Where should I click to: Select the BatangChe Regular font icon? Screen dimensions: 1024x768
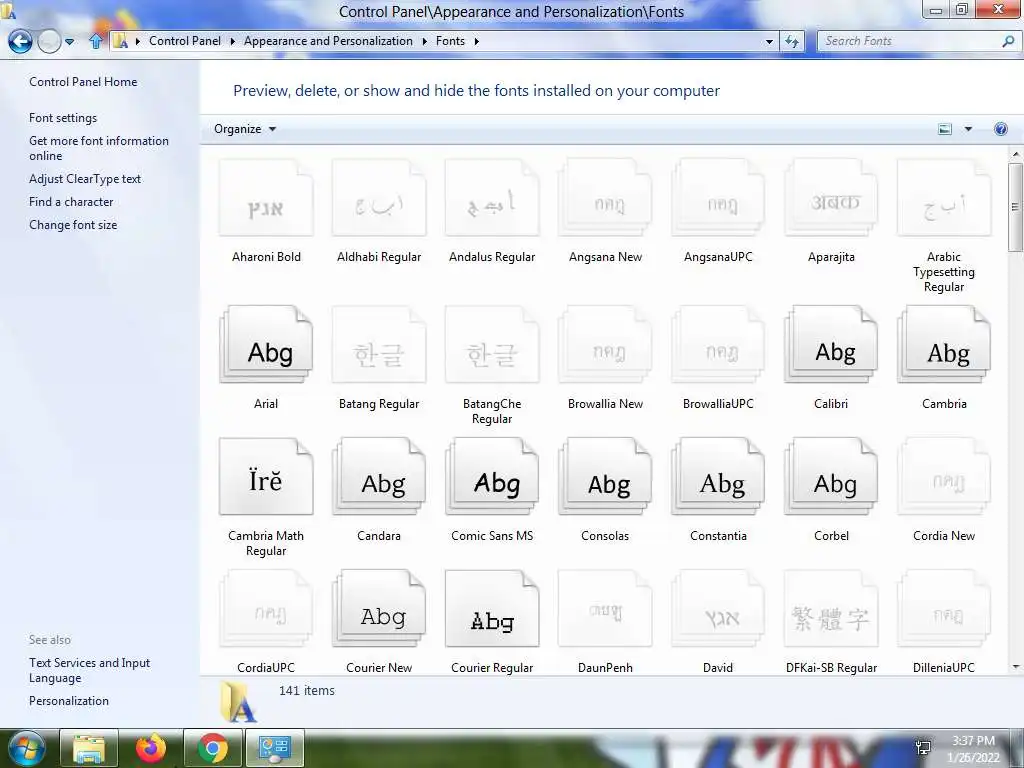pos(492,345)
